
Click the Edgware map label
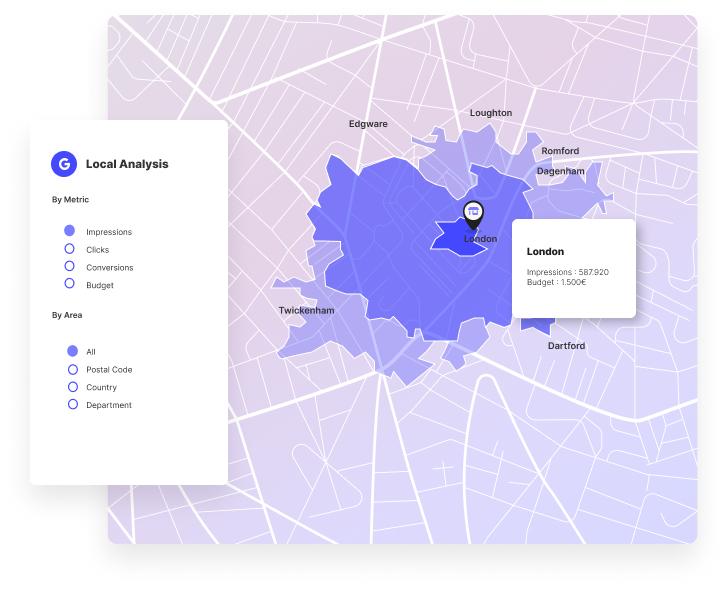(368, 124)
